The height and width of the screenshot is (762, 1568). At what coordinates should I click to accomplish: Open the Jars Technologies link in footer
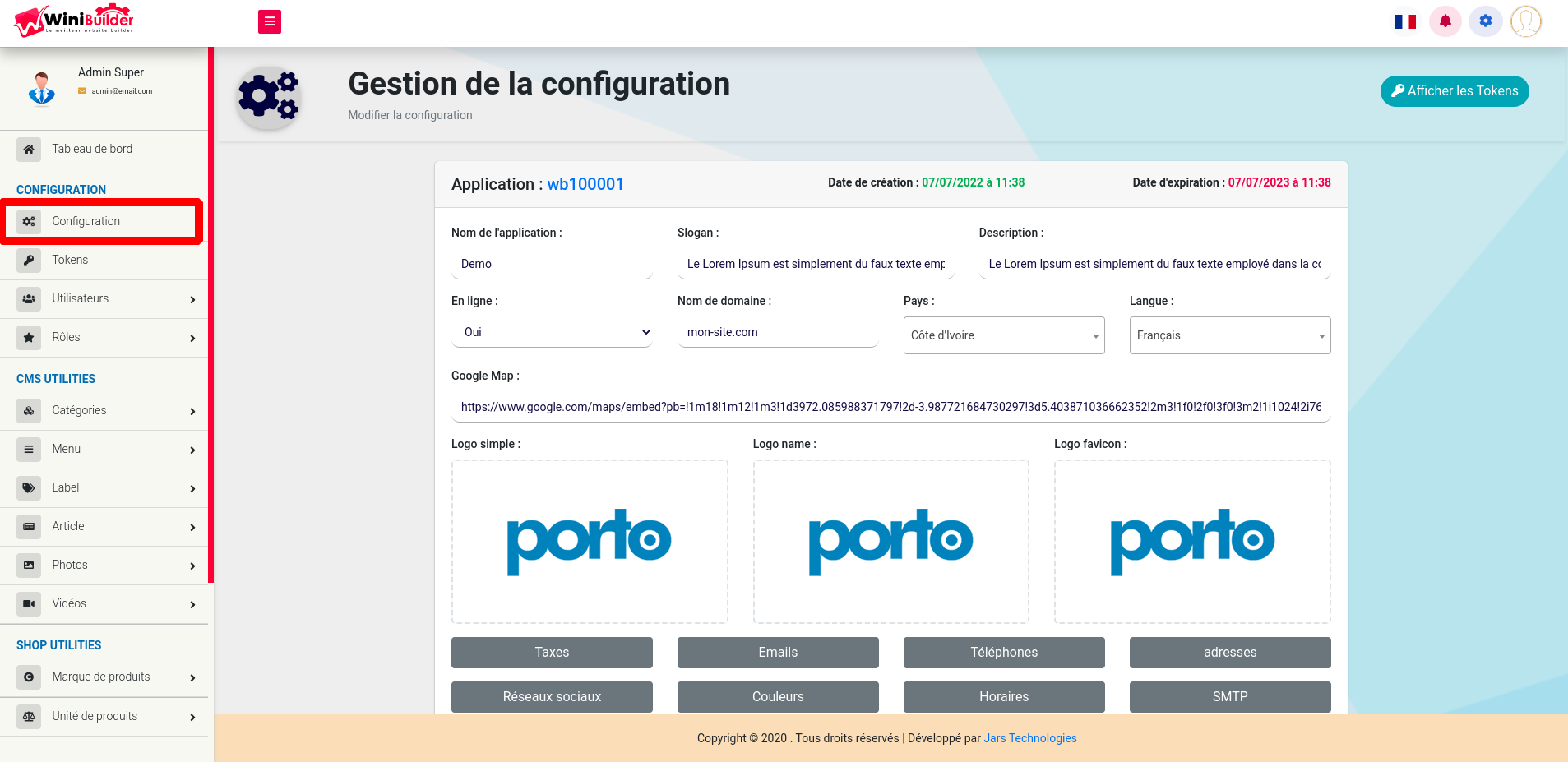pos(1030,738)
